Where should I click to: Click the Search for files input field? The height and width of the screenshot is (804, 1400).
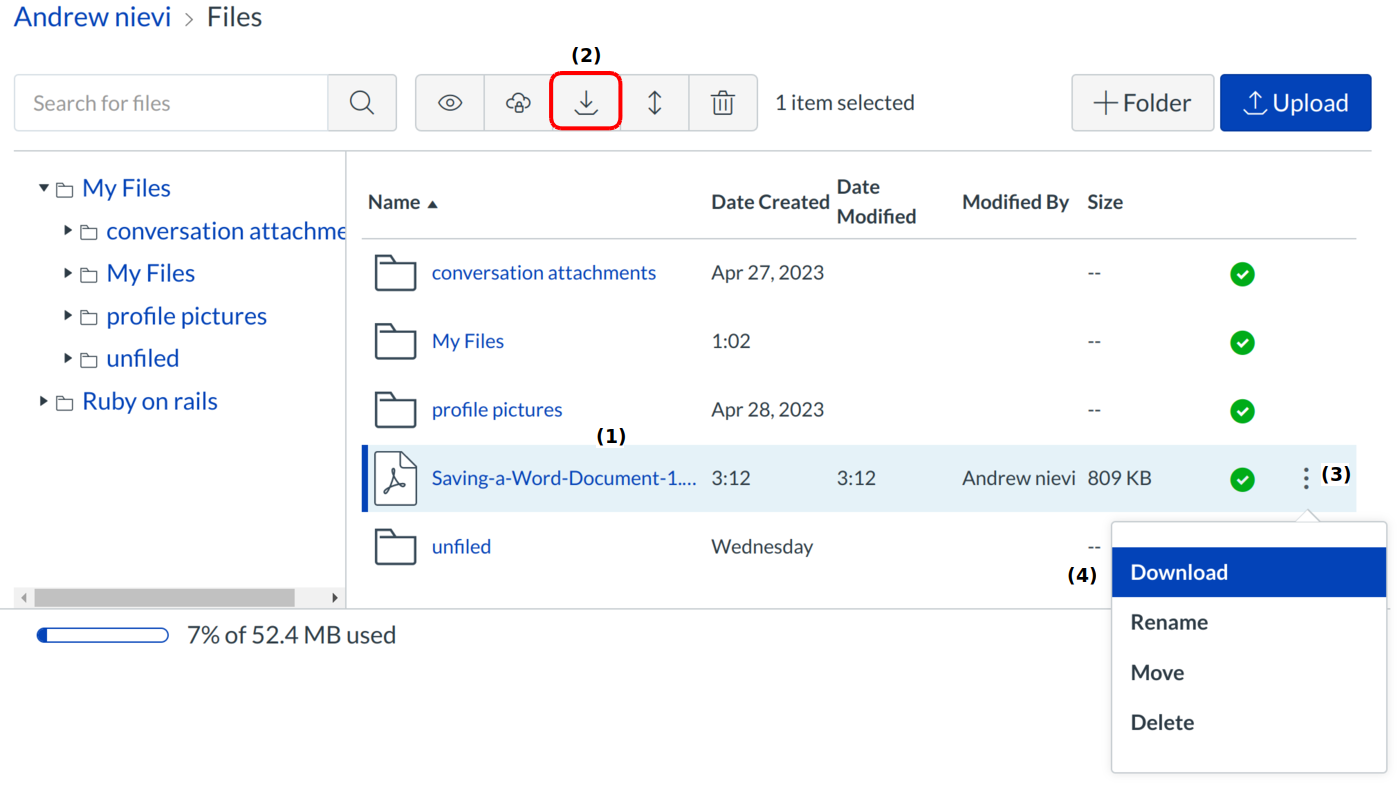coord(171,103)
